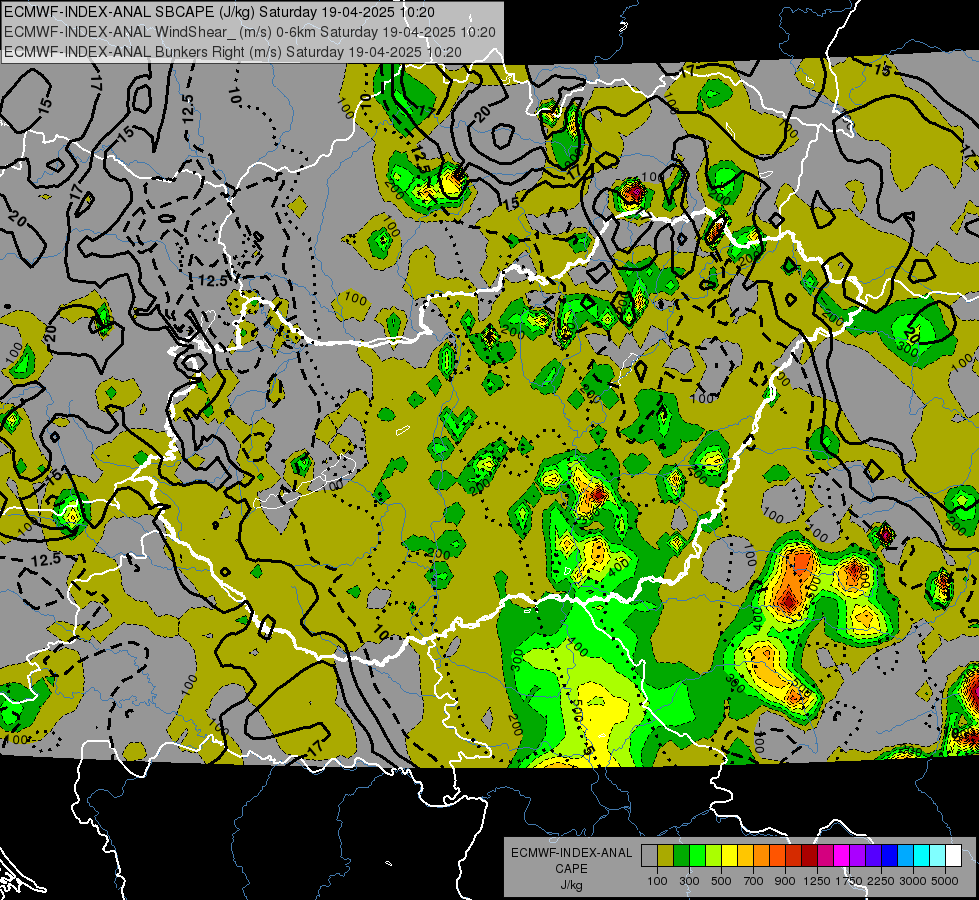Click the Bunkers Right (m/s) header line
The image size is (979, 900).
pos(233,52)
